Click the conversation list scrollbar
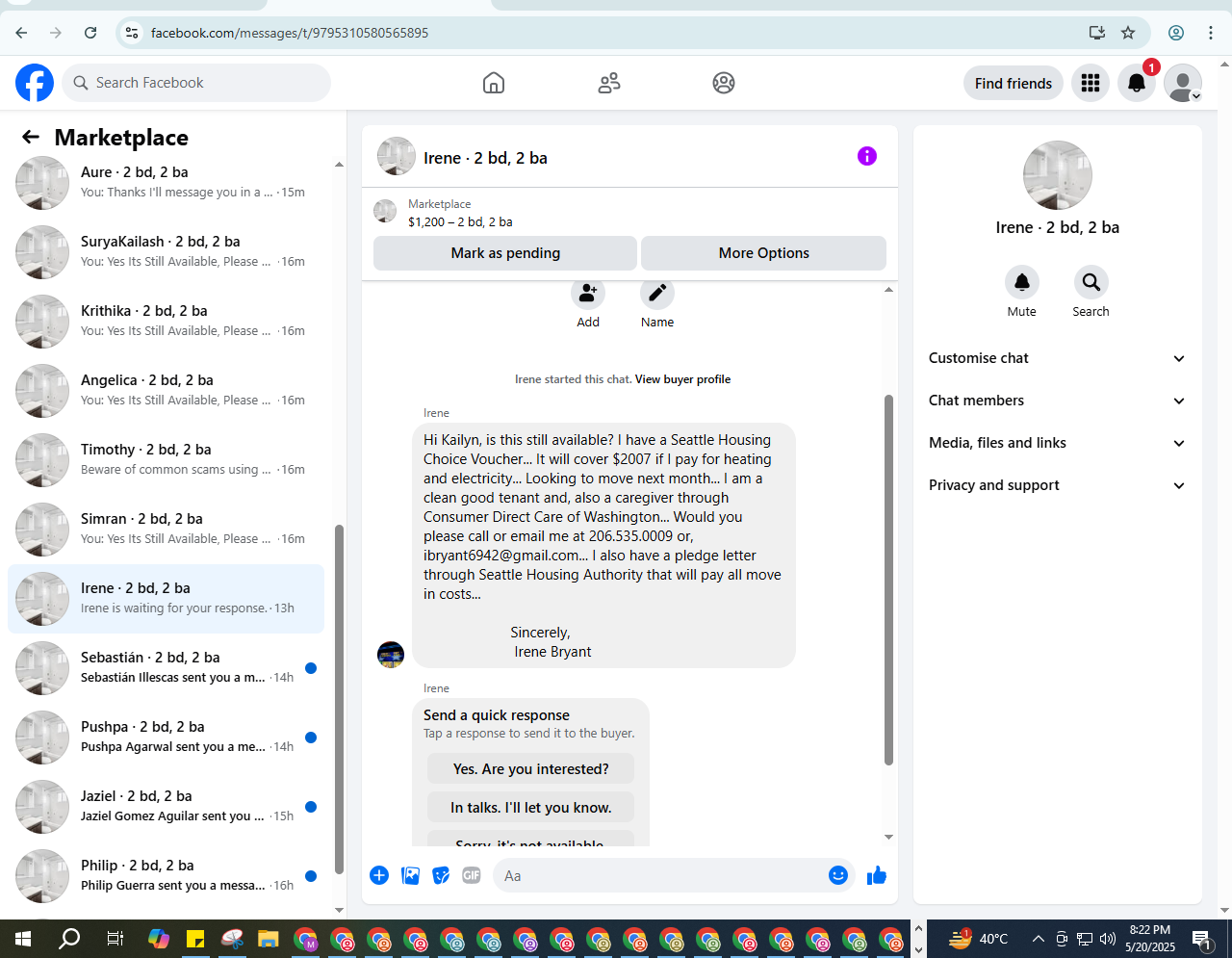 click(x=339, y=699)
